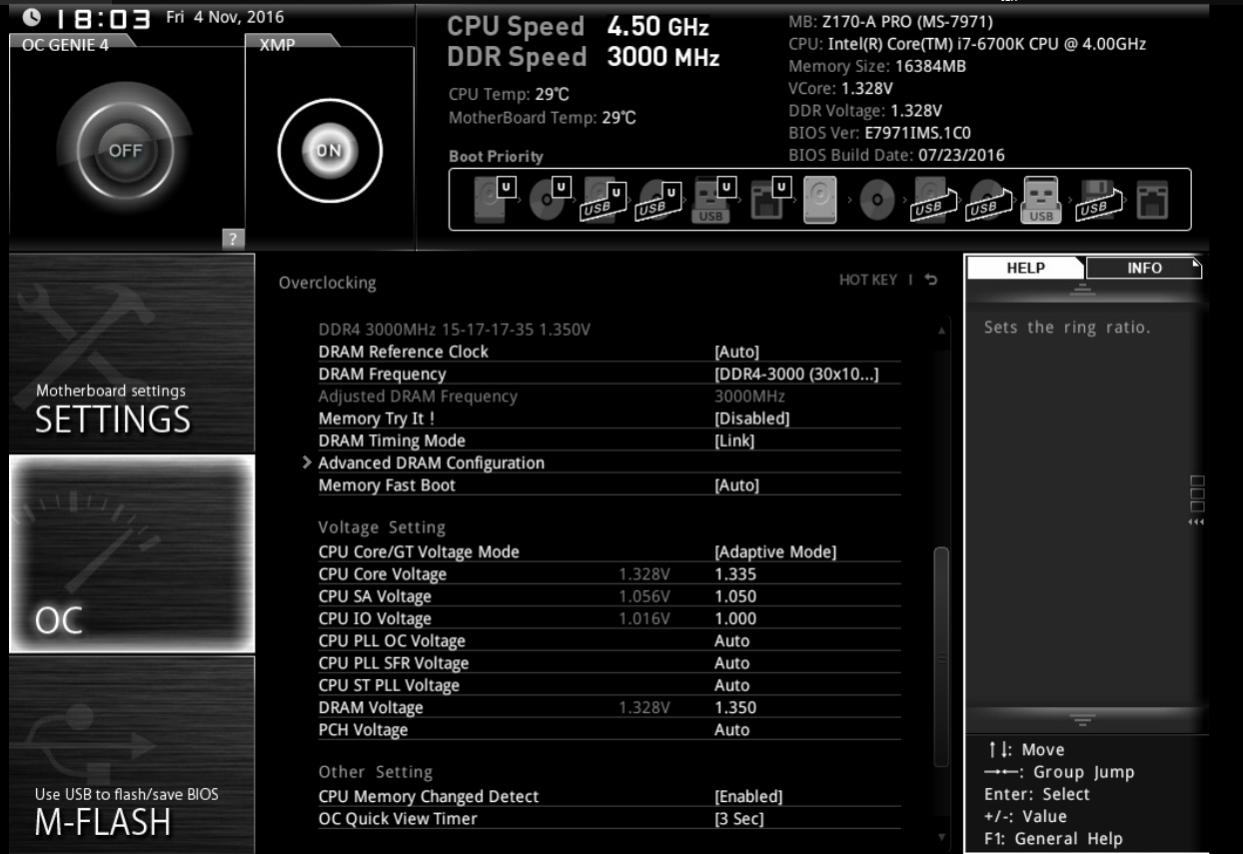This screenshot has height=854, width=1243.
Task: Click the clock icon beside the time
Action: [x=32, y=17]
